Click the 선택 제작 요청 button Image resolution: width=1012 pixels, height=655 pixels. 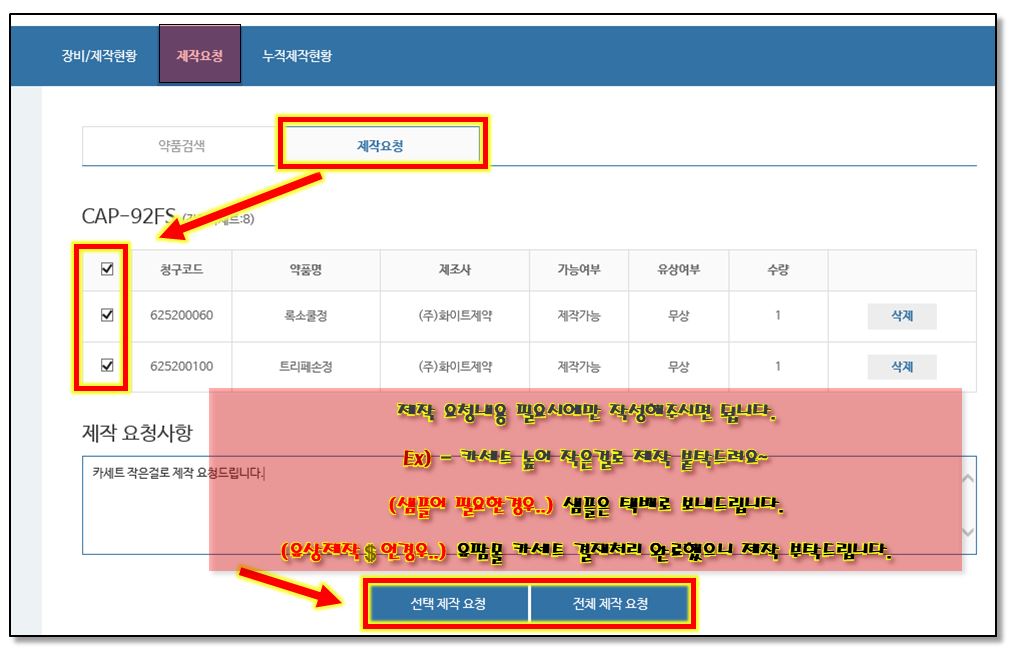click(x=448, y=604)
